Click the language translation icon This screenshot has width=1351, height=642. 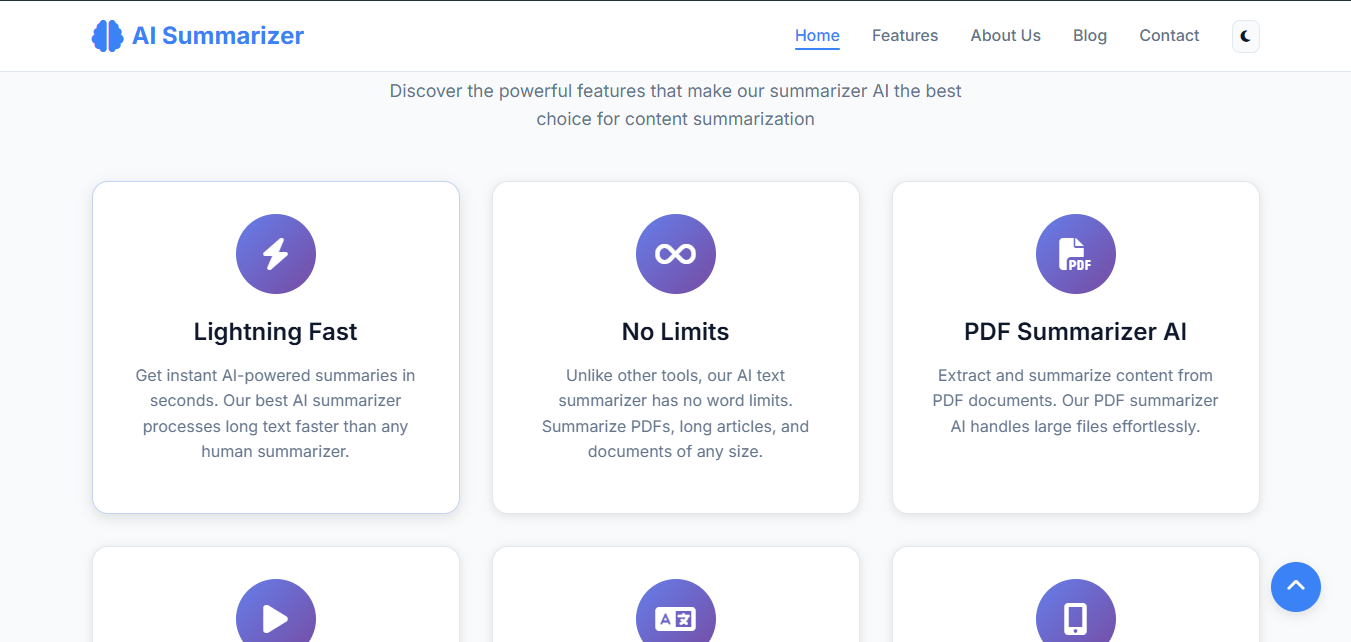click(676, 618)
